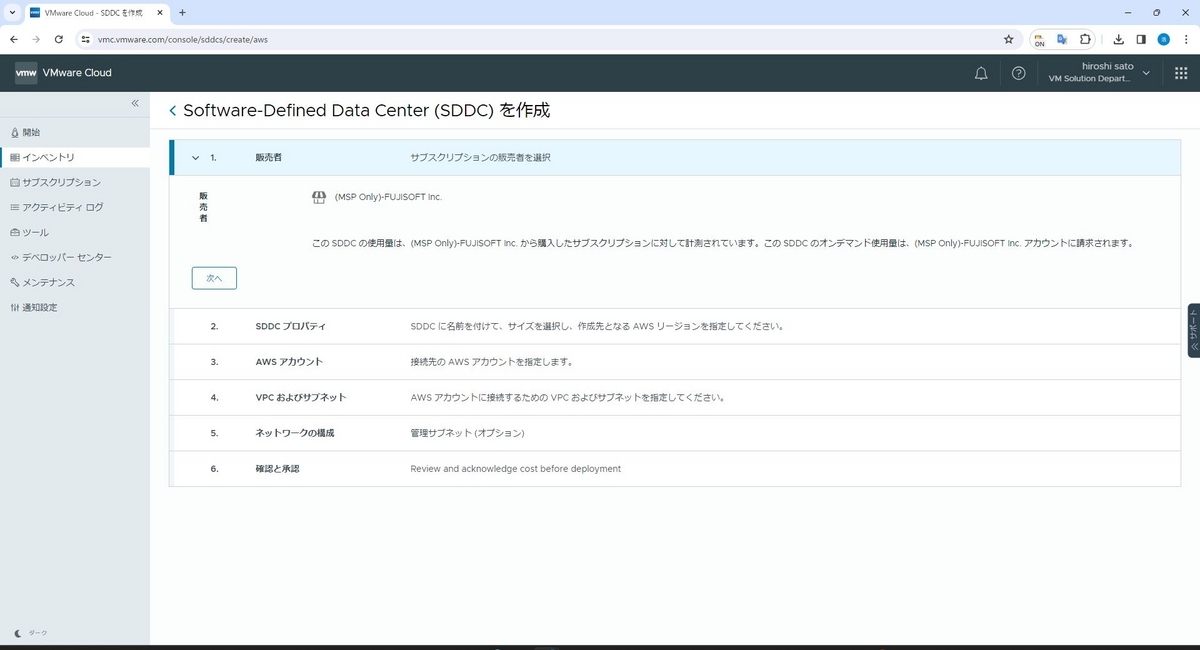1200x650 pixels.
Task: Expand step 3 AWS アカウント
Action: tap(675, 362)
